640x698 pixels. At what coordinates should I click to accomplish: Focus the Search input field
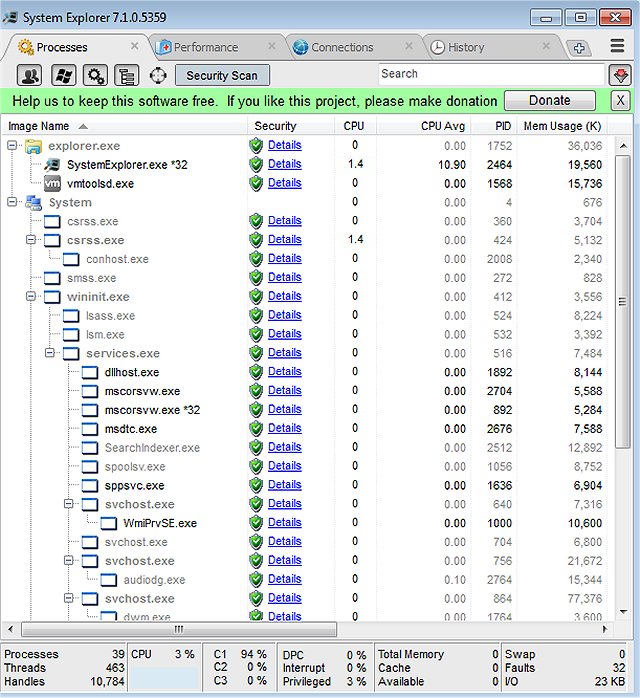click(491, 74)
